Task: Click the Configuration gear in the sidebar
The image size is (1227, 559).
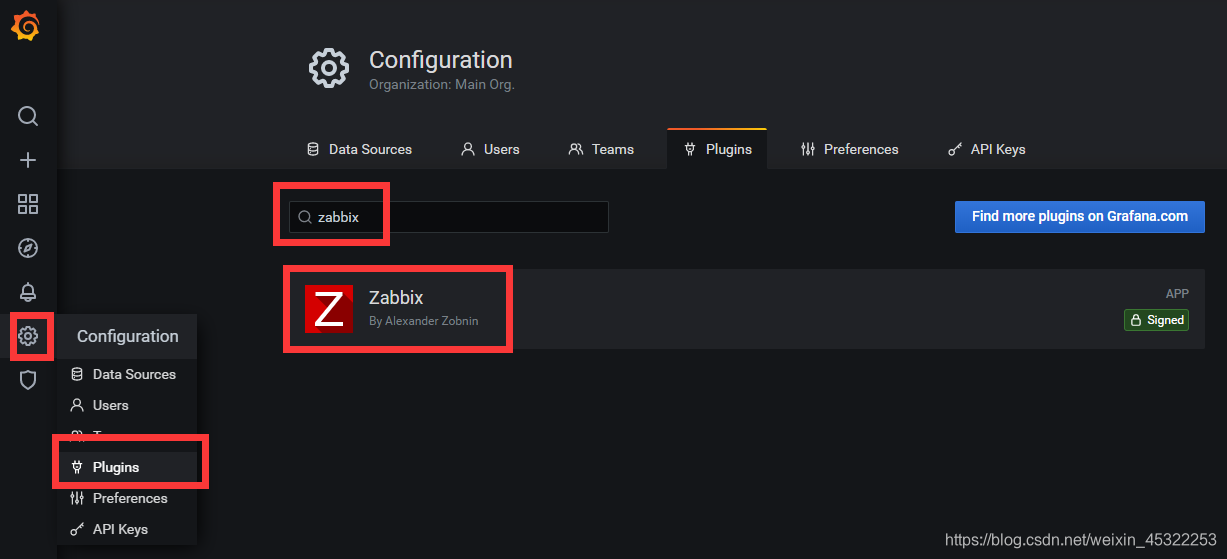Action: (x=28, y=336)
